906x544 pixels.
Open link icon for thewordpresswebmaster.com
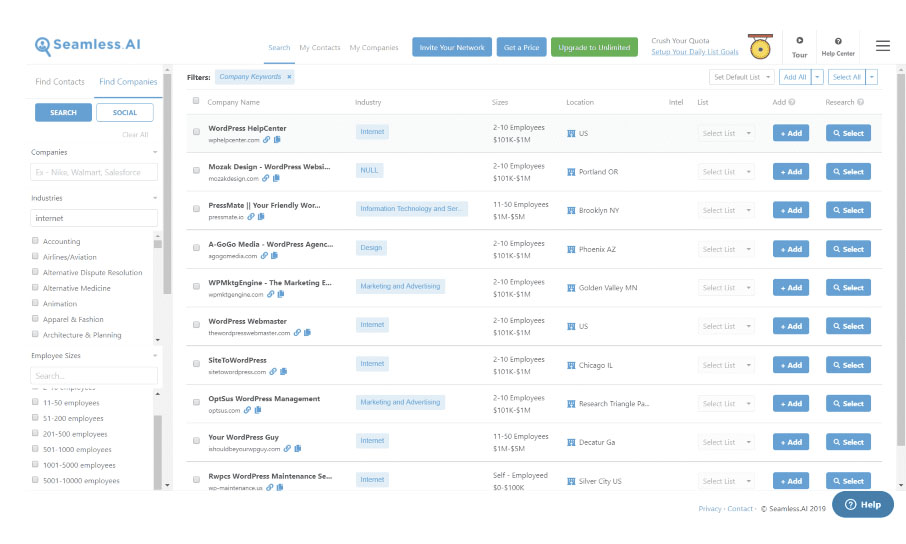[x=297, y=332]
